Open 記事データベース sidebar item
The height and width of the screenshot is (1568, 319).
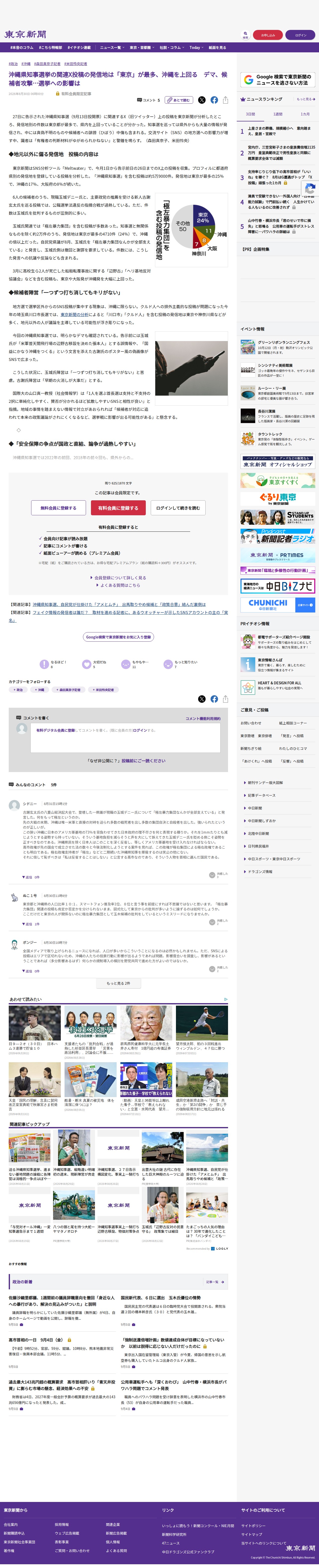point(261,795)
